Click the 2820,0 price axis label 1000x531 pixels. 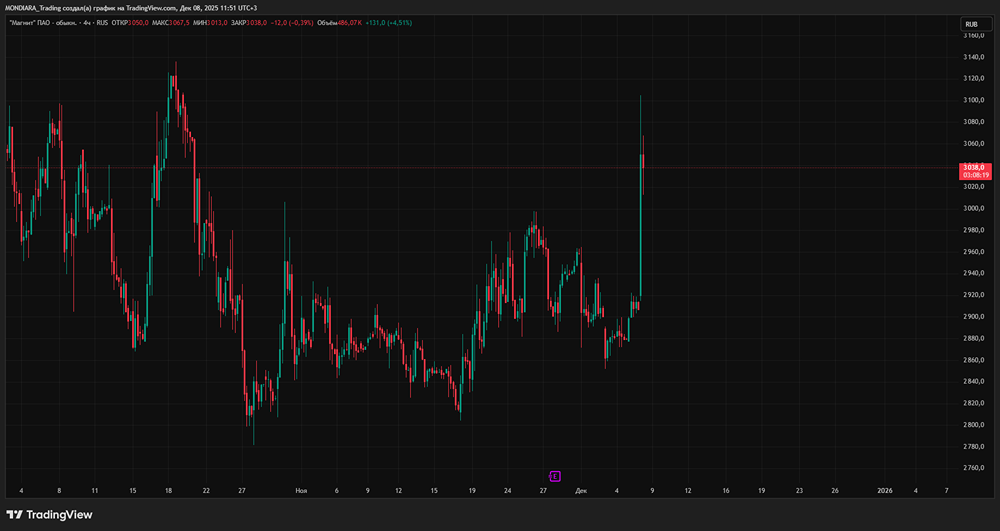point(975,404)
